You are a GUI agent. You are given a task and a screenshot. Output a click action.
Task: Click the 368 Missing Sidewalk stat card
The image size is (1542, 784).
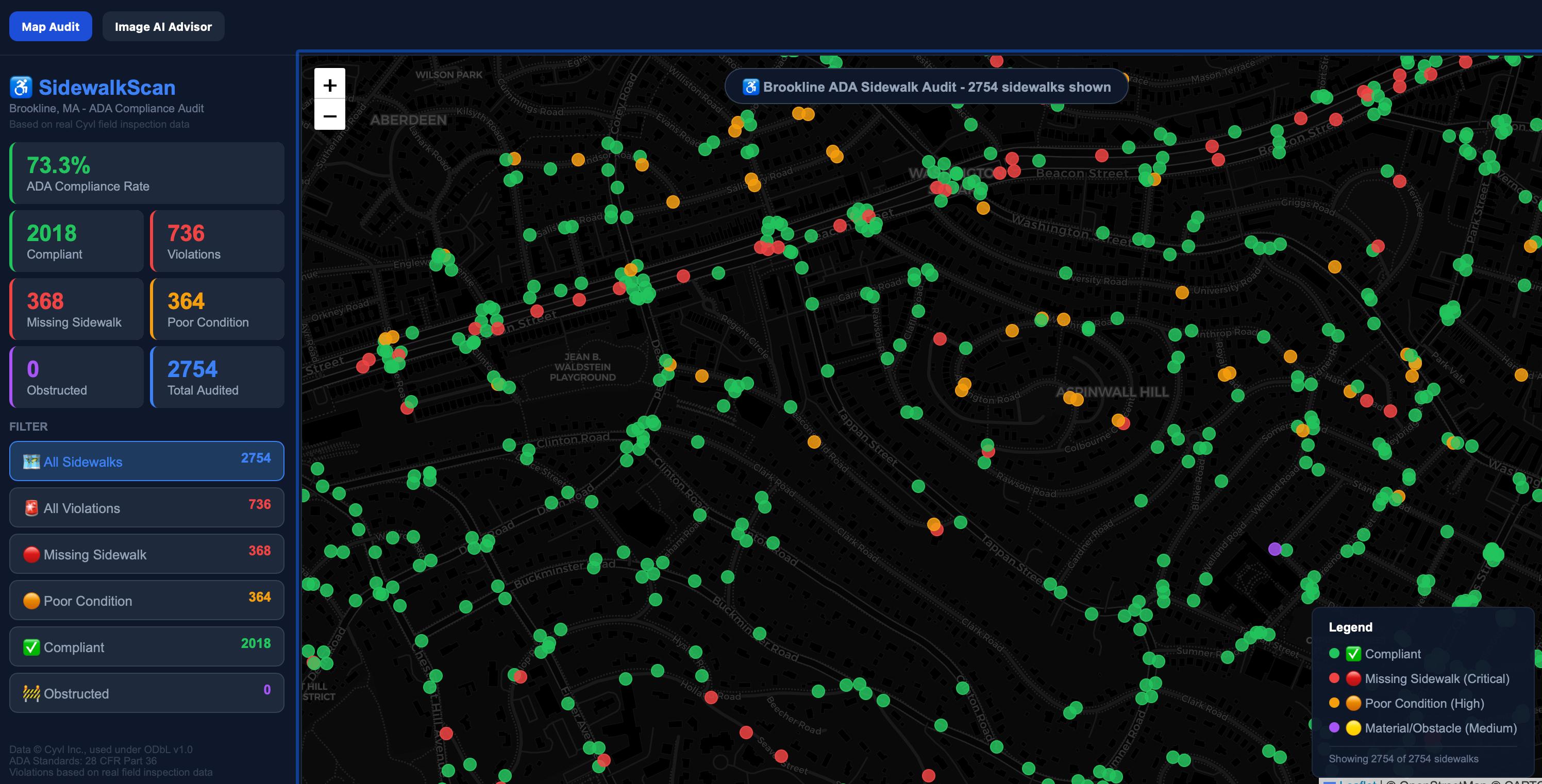(77, 309)
